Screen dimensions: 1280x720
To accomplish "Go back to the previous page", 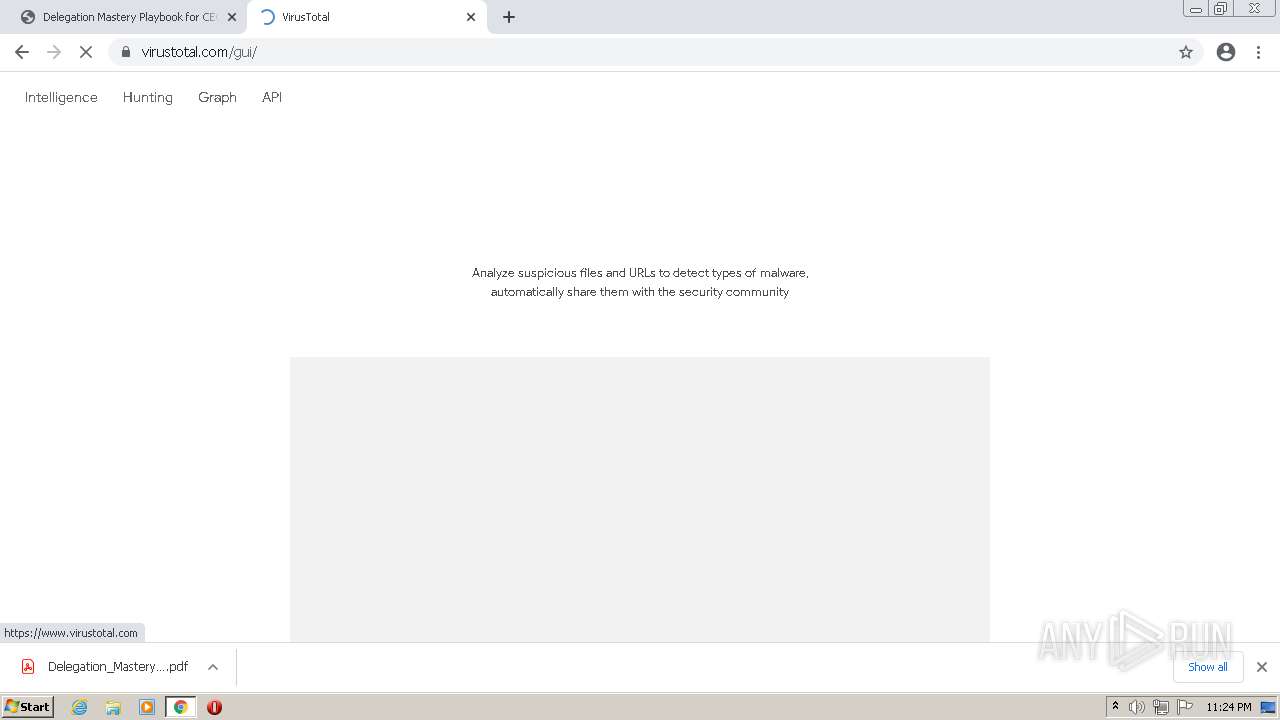I will (x=22, y=52).
